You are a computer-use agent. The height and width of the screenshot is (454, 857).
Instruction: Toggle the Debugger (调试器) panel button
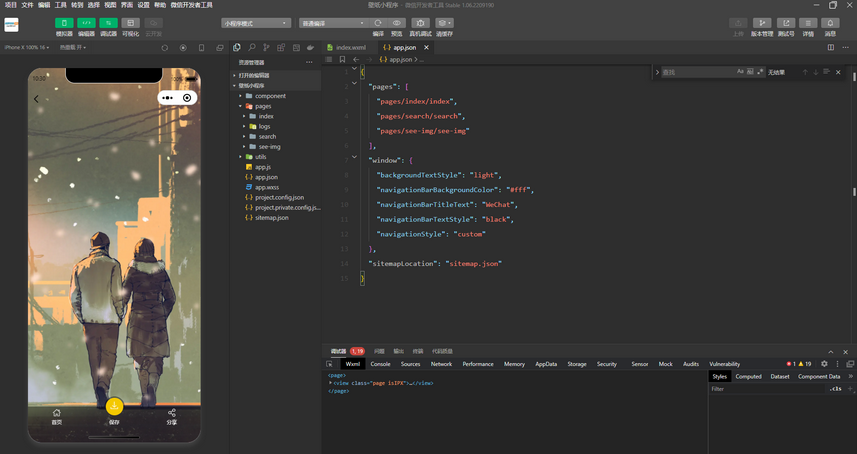click(x=108, y=23)
